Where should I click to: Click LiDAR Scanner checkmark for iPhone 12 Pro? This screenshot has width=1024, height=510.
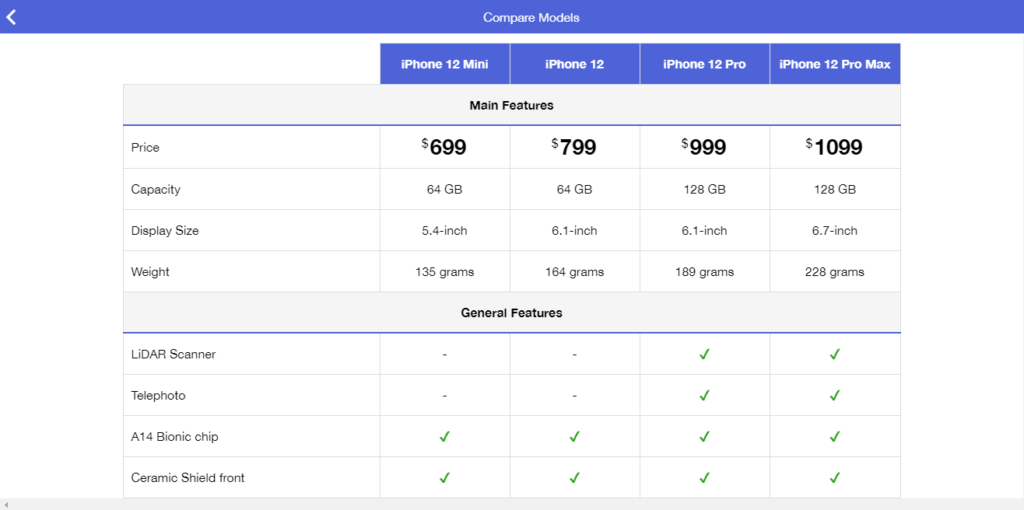coord(704,354)
